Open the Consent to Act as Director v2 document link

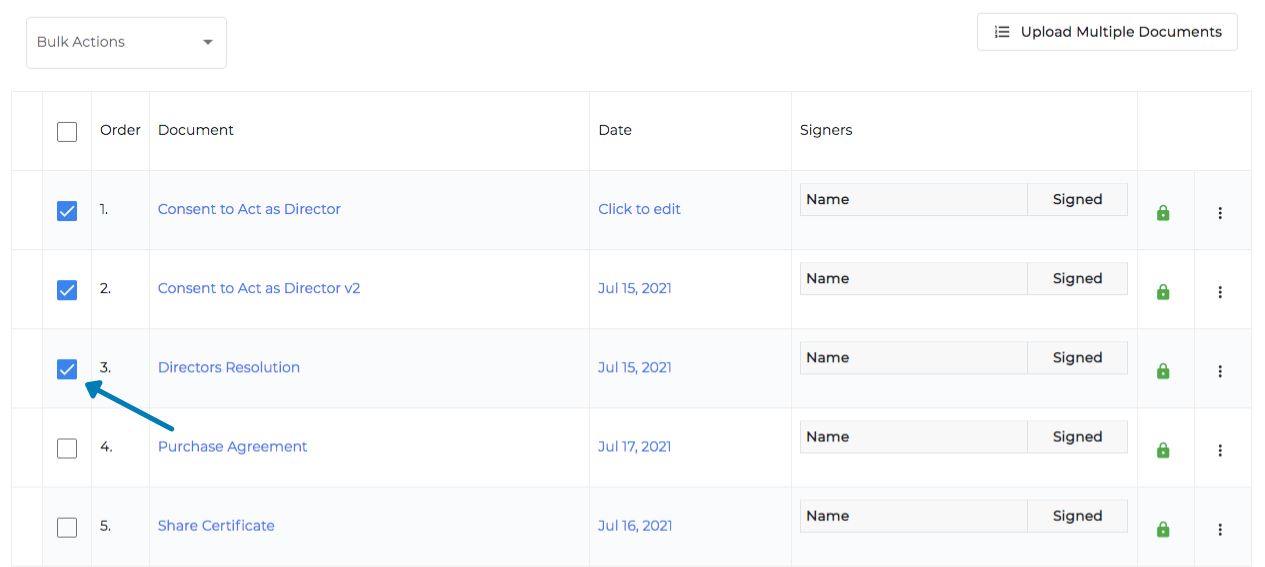[x=259, y=288]
